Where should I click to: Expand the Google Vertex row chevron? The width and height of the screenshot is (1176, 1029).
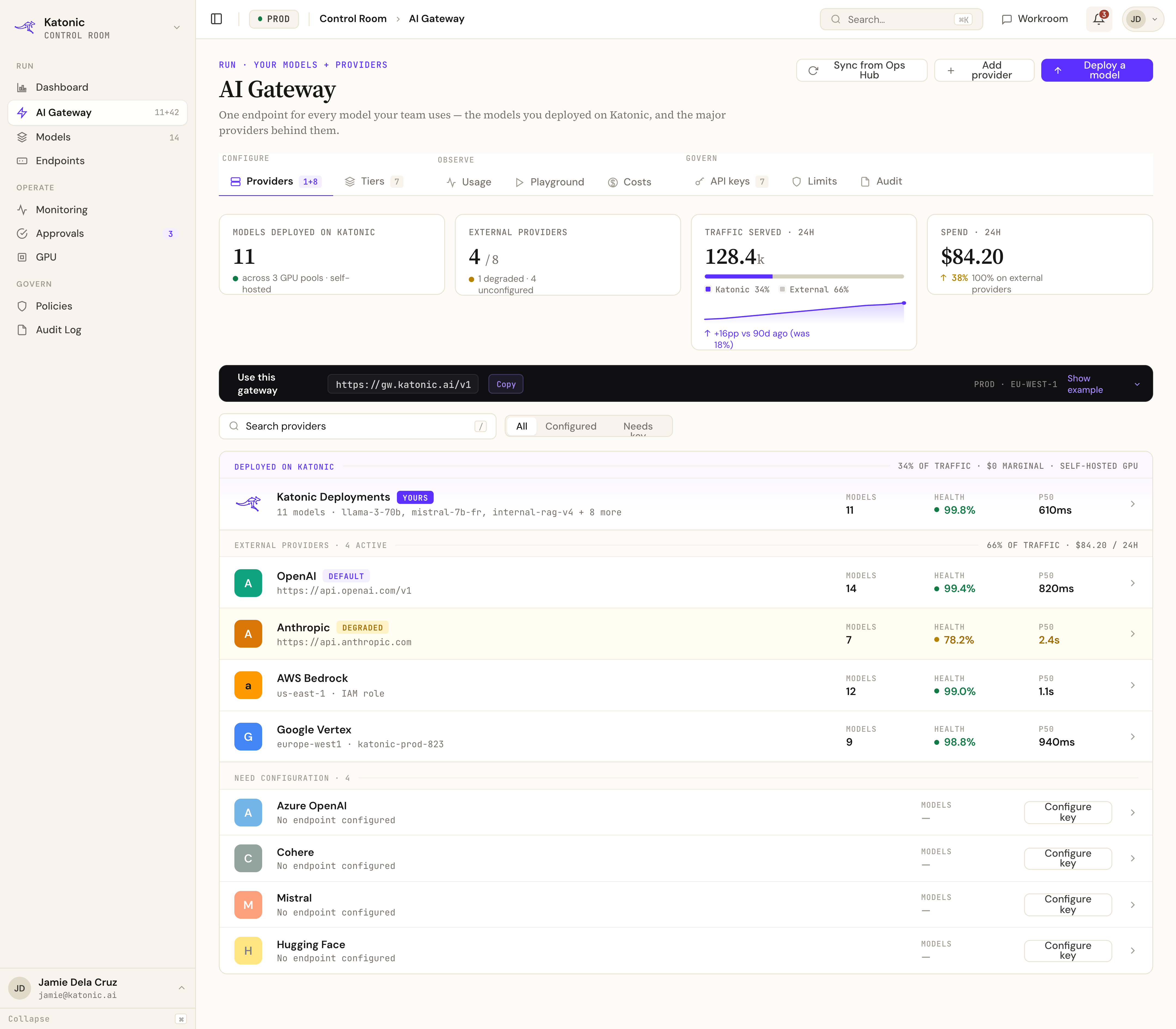point(1132,737)
